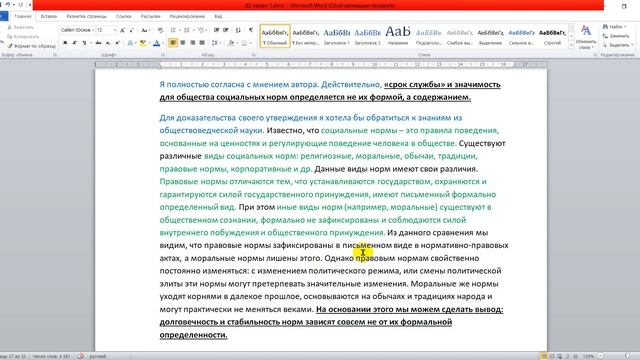Apply paragraph borders button
Screen dimensions: 640x360
point(244,43)
